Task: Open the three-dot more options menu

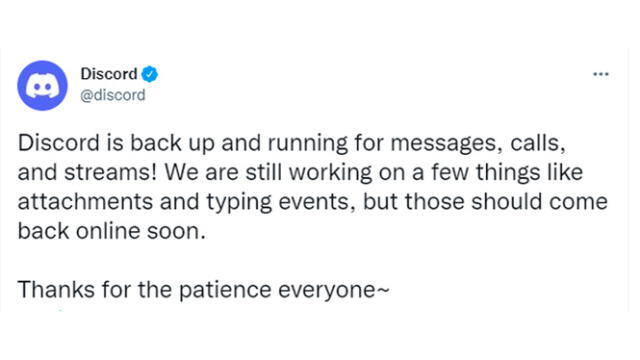Action: point(600,74)
